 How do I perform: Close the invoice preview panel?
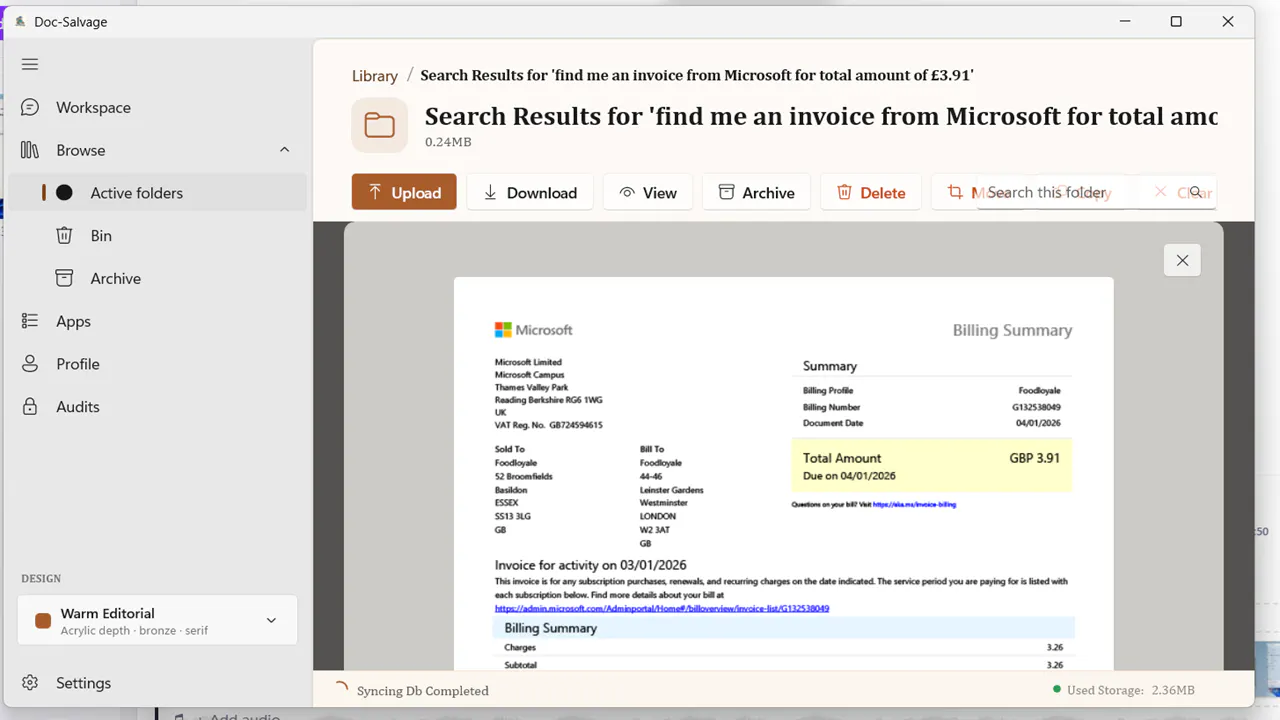point(1182,260)
